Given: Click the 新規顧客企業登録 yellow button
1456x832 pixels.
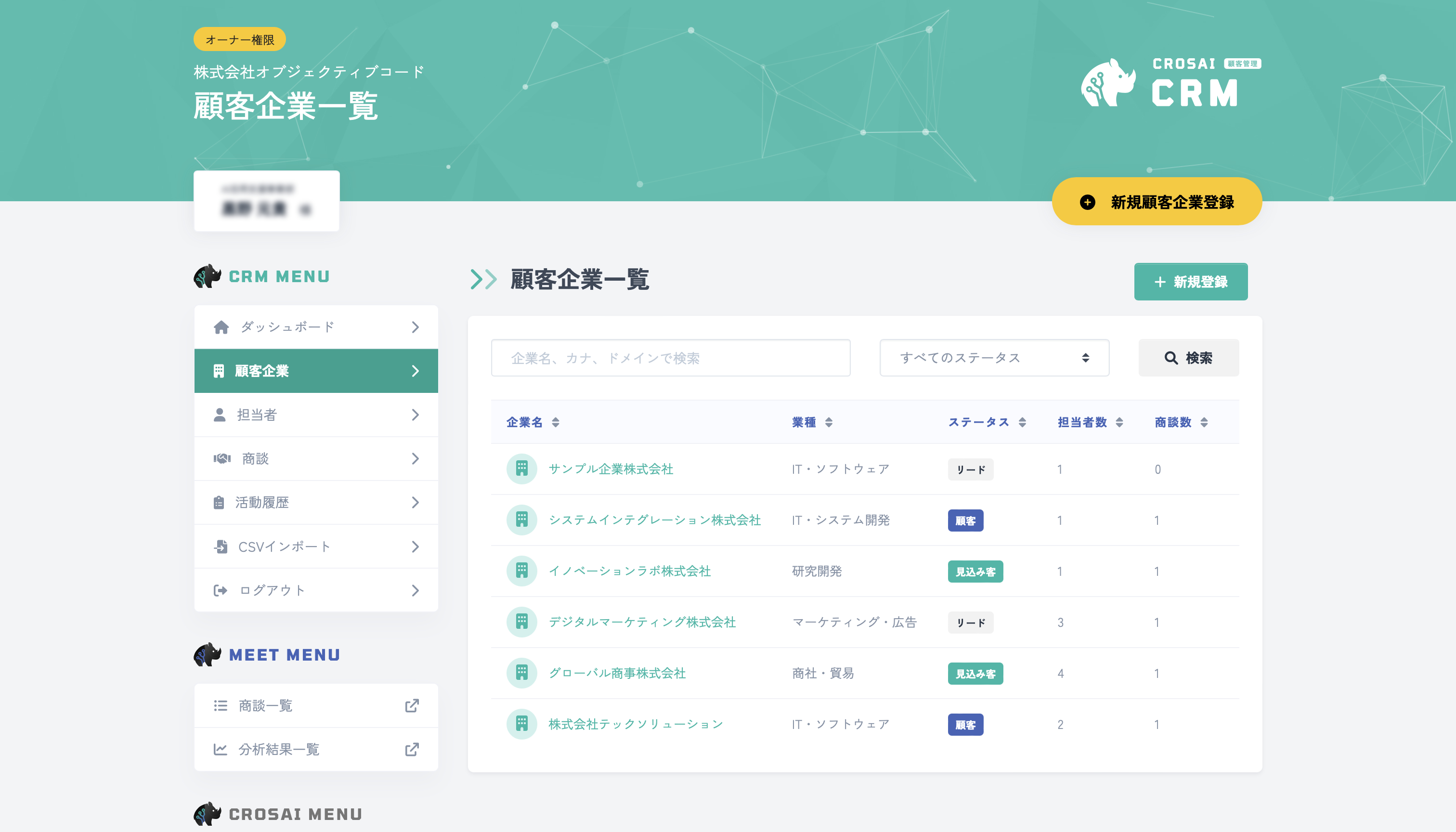Looking at the screenshot, I should click(1157, 201).
